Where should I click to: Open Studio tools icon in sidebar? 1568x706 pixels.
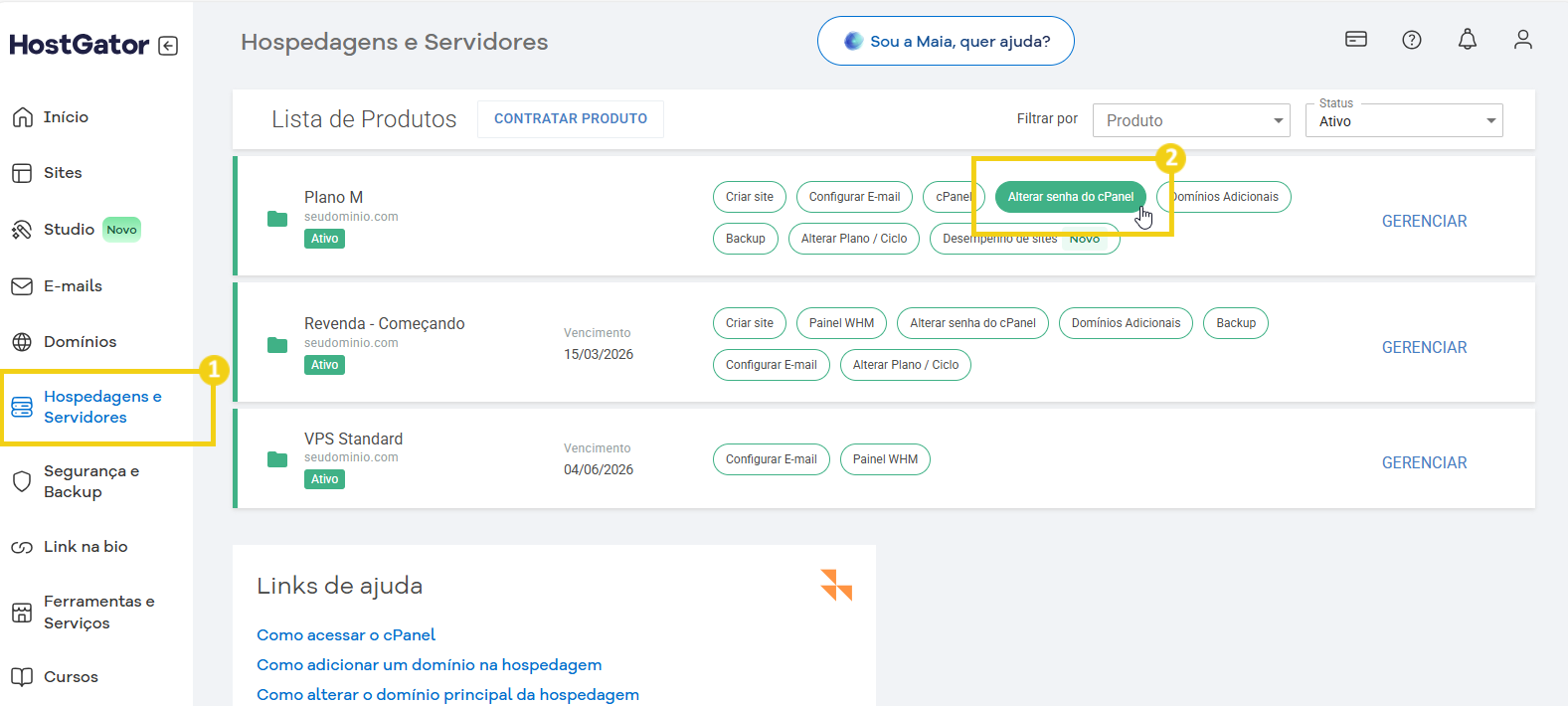pyautogui.click(x=22, y=230)
